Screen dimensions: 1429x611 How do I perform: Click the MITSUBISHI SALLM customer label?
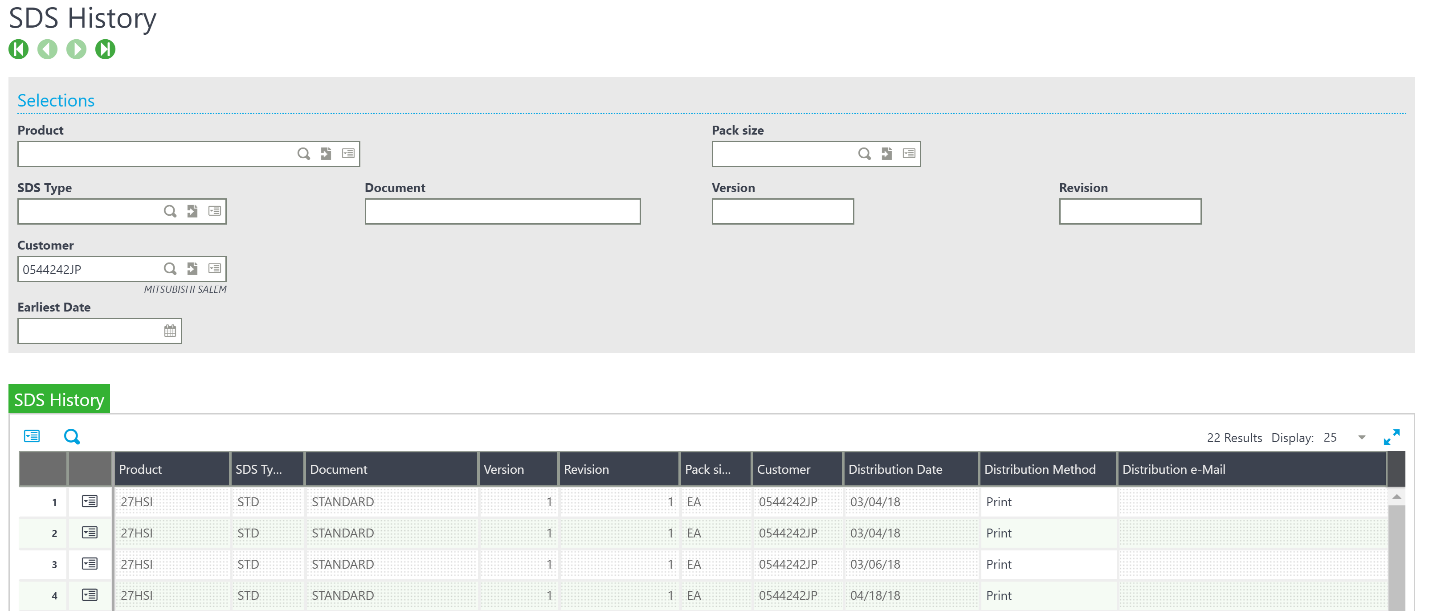point(186,289)
